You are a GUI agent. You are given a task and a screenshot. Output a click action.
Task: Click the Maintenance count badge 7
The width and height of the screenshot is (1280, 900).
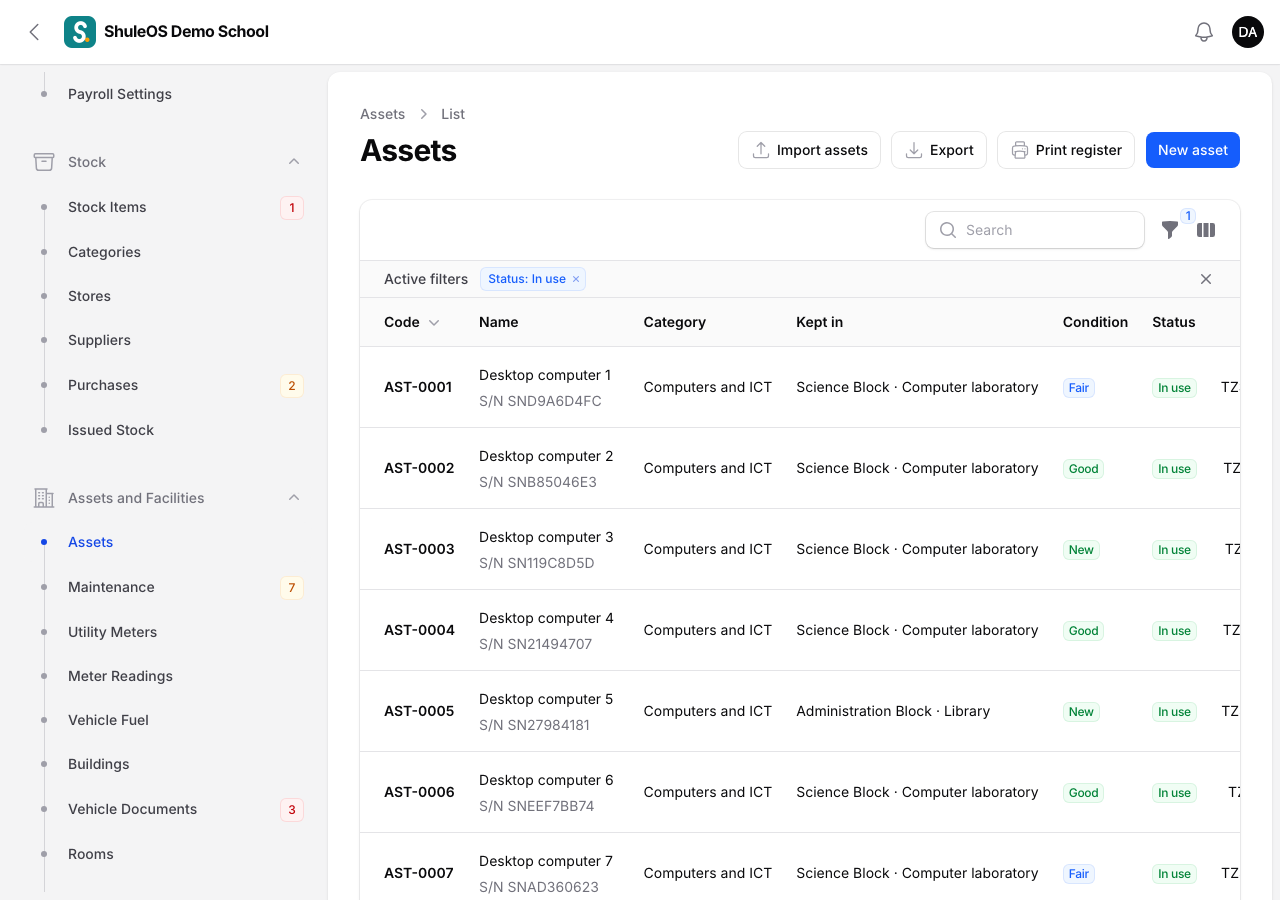pyautogui.click(x=292, y=587)
